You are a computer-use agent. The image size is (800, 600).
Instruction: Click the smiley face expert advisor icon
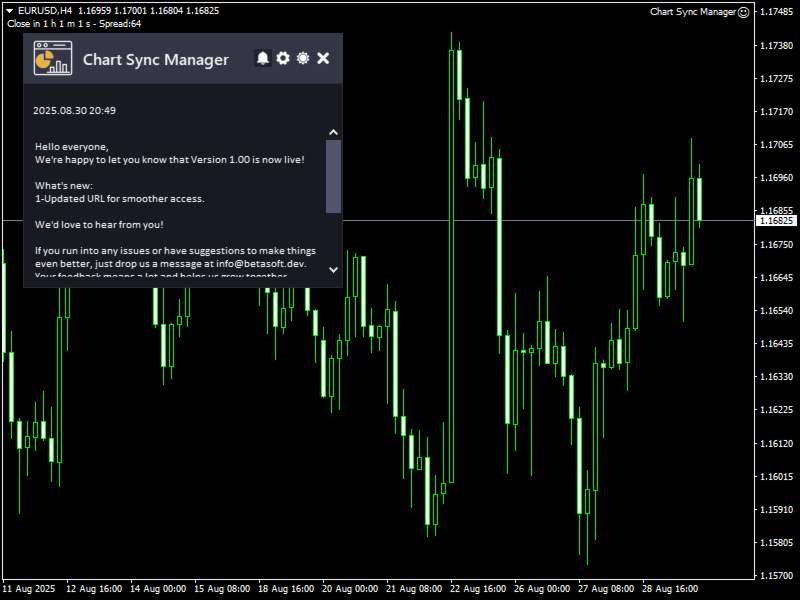(744, 12)
